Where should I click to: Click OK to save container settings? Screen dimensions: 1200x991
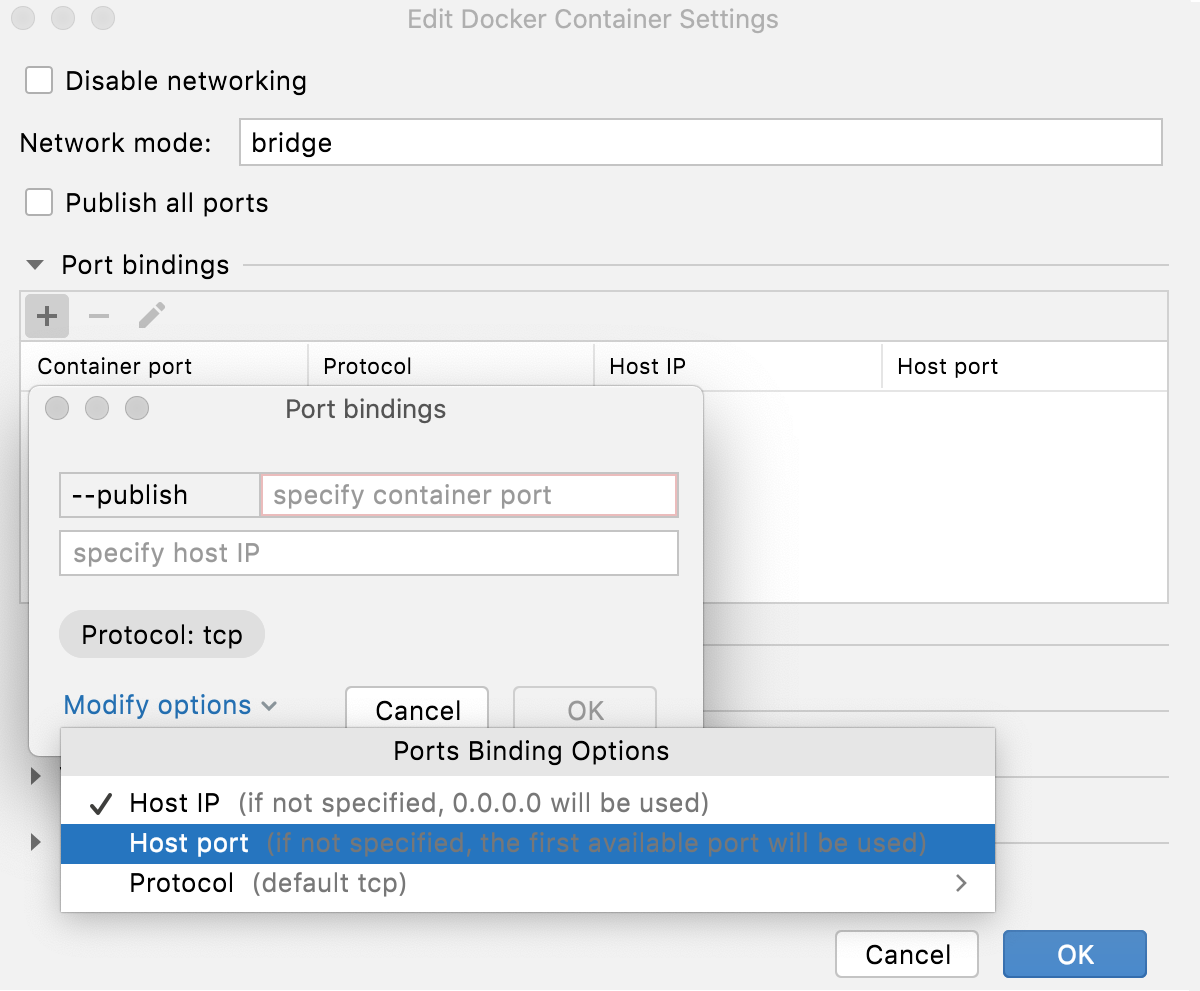point(1074,954)
